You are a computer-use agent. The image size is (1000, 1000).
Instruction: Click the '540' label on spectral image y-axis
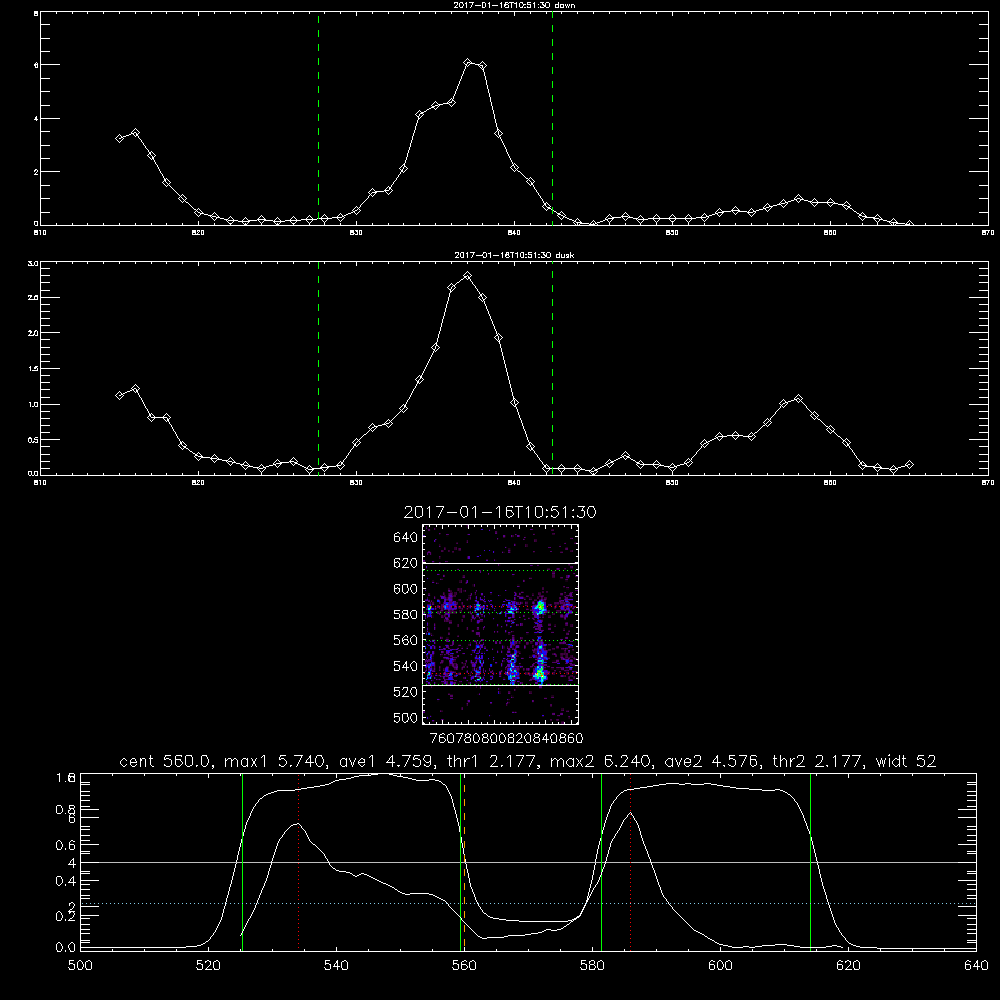[x=406, y=666]
